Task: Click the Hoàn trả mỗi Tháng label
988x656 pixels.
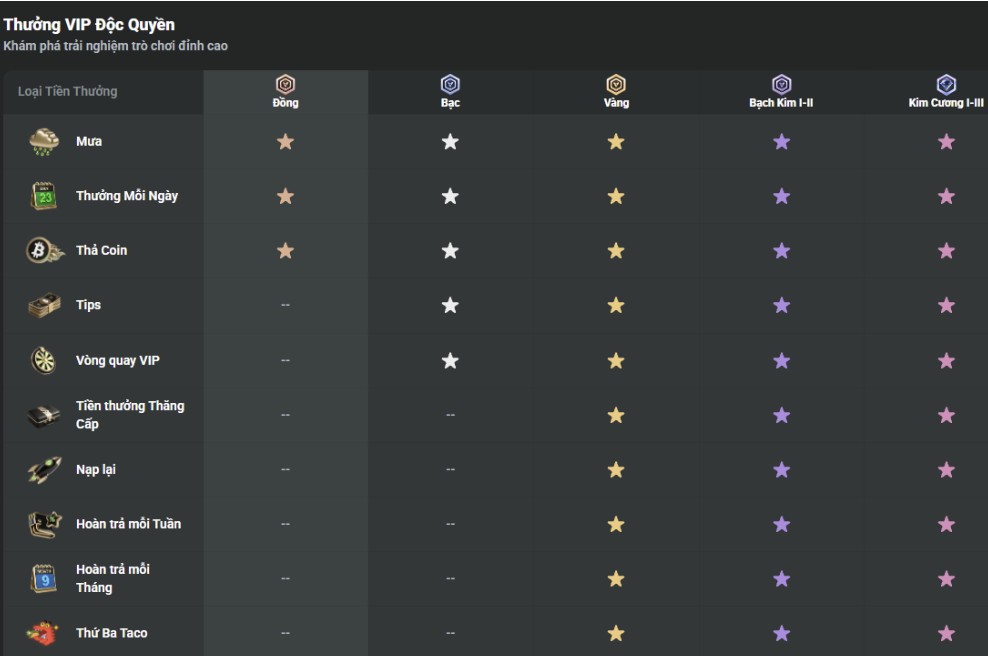Action: 113,578
